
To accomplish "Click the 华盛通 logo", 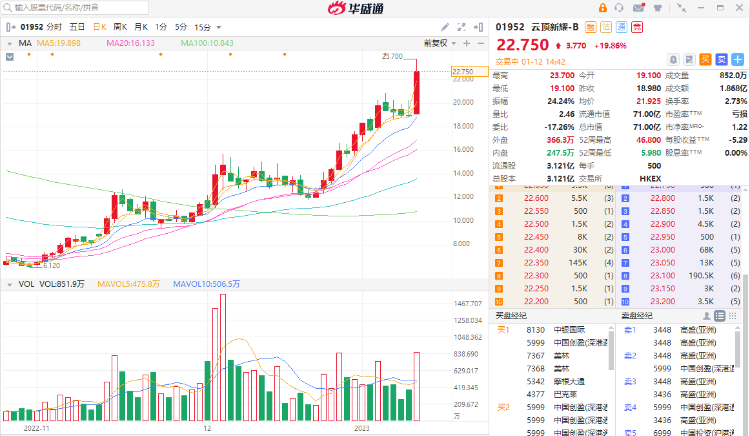I will (x=355, y=8).
